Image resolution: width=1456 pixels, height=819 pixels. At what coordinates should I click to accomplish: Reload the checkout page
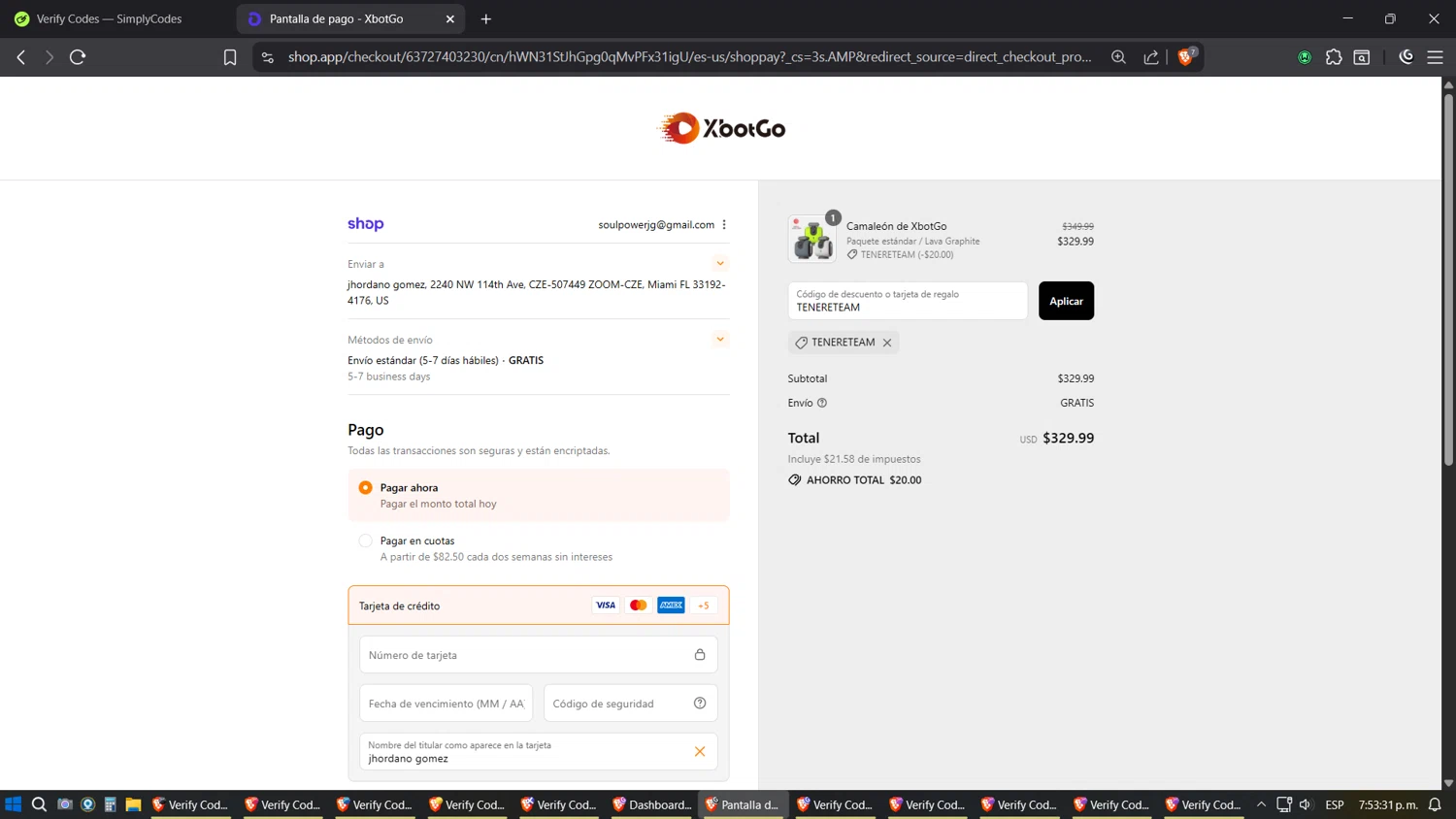tap(78, 57)
